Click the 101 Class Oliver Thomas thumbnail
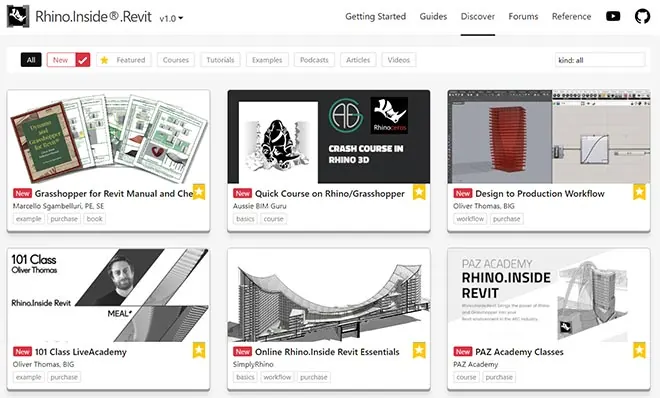Screen dimensions: 660x398 (109, 295)
